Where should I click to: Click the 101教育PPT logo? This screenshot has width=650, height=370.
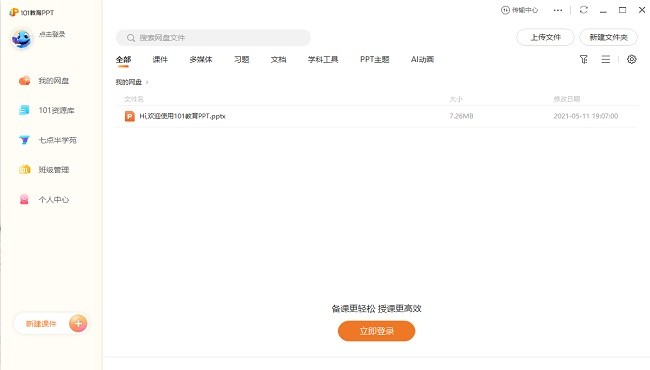[32, 12]
